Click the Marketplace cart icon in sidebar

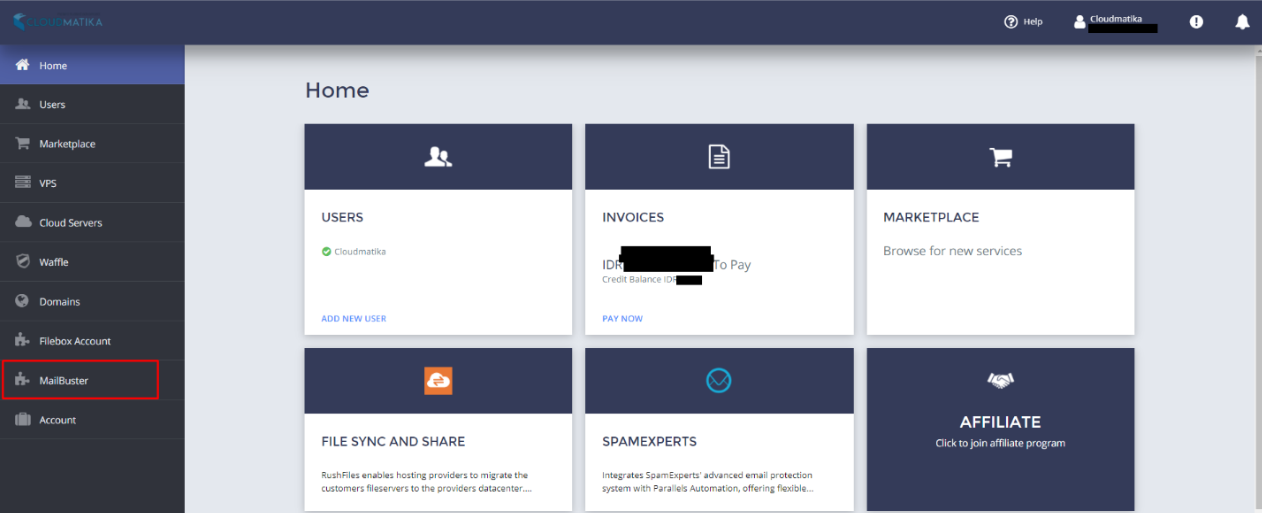click(22, 143)
